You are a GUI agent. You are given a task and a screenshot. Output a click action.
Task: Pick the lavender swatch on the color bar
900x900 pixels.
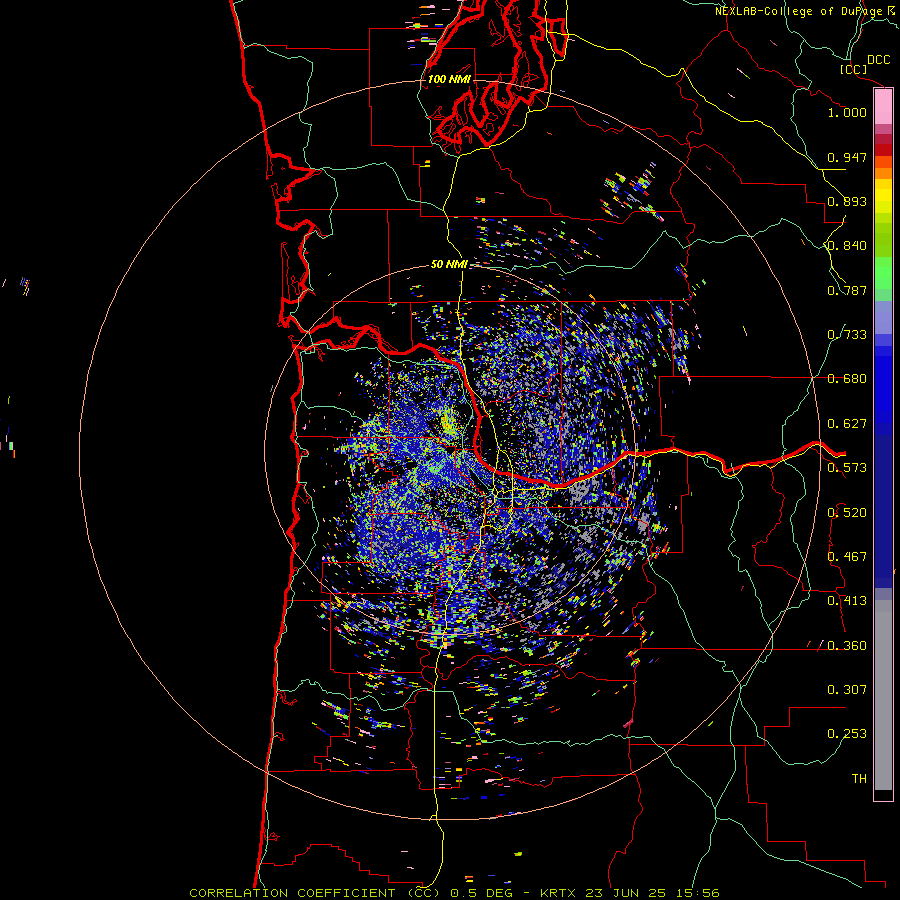(x=883, y=317)
